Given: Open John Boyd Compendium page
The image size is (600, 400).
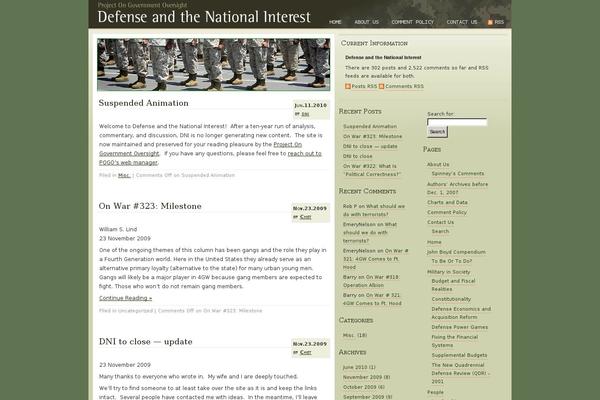Looking at the screenshot, I should 456,252.
